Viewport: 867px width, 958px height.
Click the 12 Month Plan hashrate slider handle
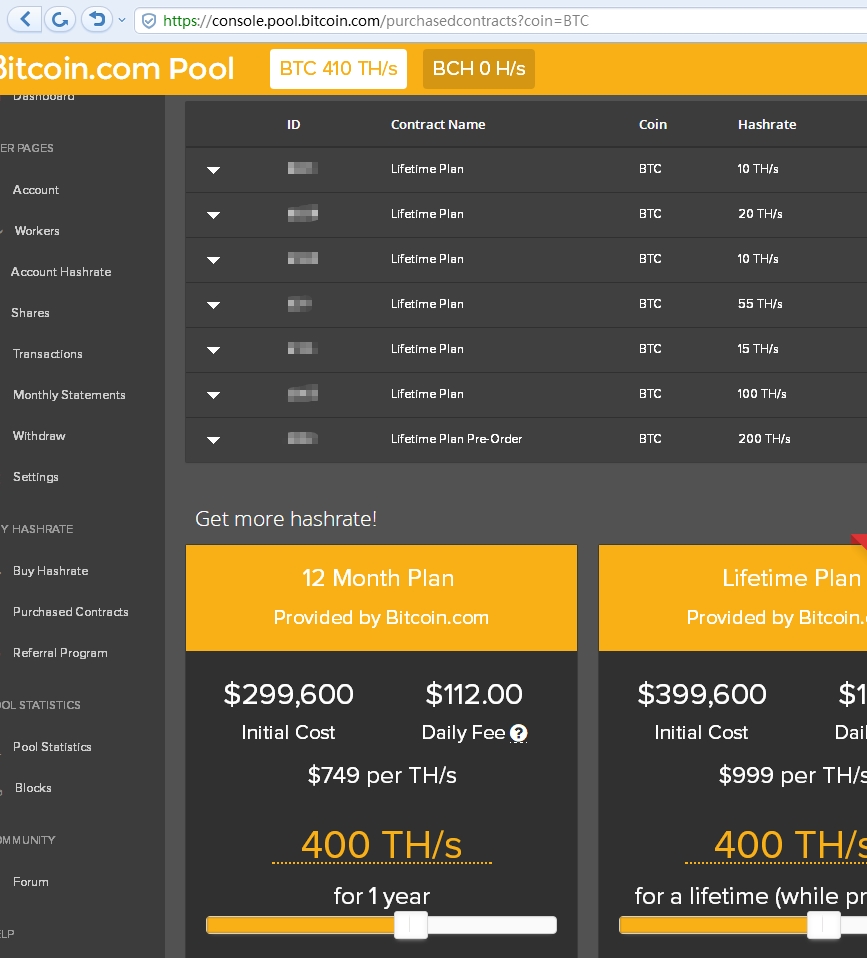tap(411, 925)
